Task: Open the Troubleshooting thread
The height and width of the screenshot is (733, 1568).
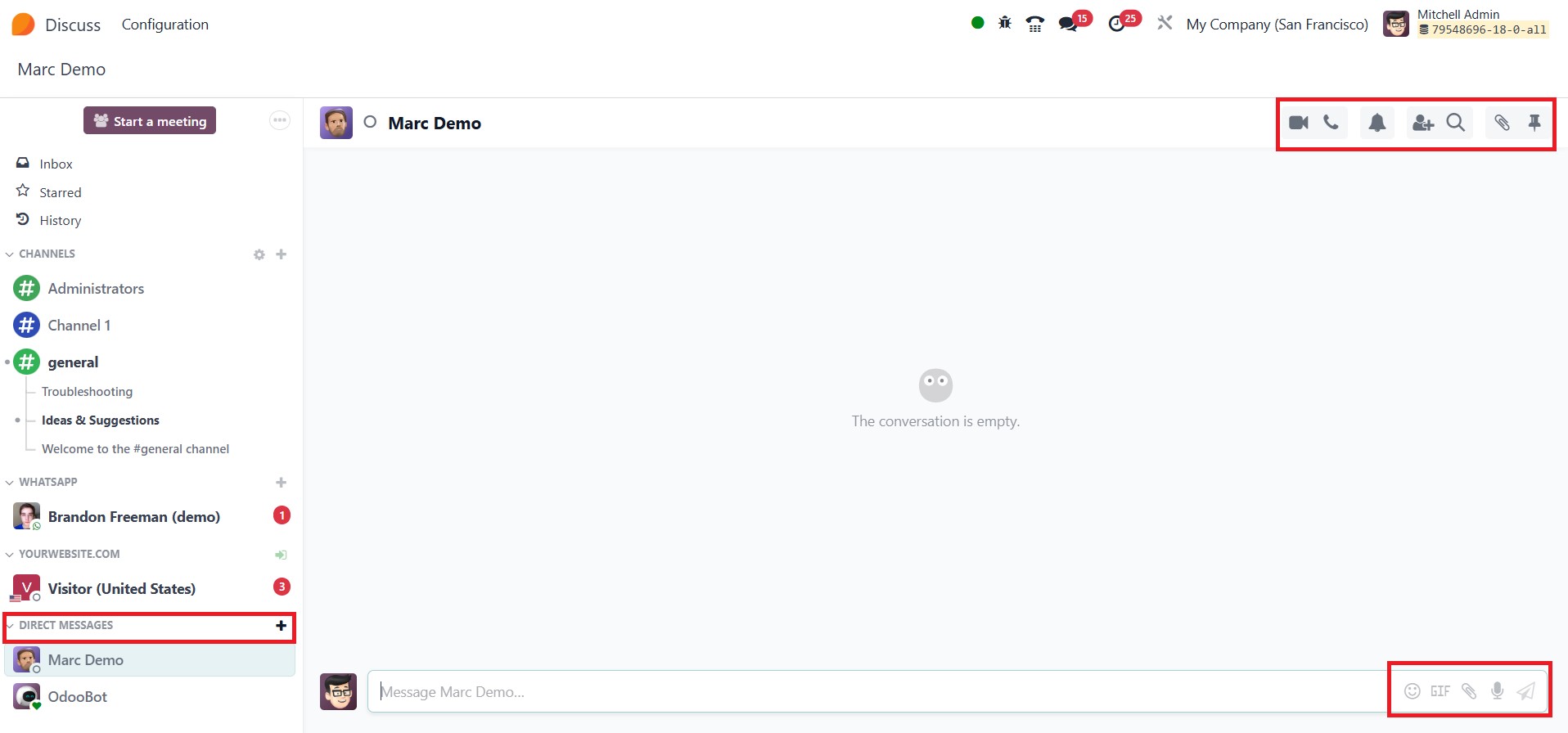Action: [x=87, y=392]
